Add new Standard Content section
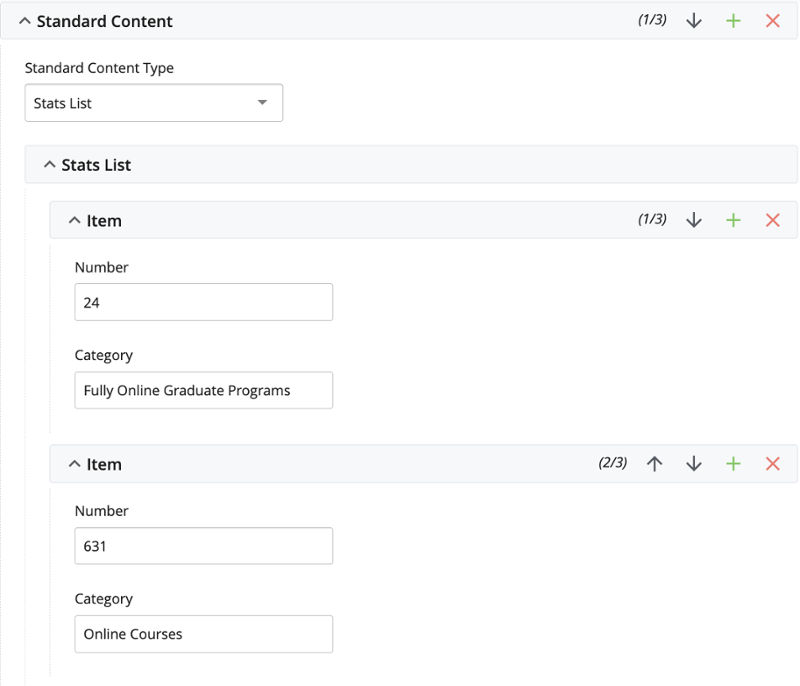Viewport: 800px width, 686px height. point(733,21)
